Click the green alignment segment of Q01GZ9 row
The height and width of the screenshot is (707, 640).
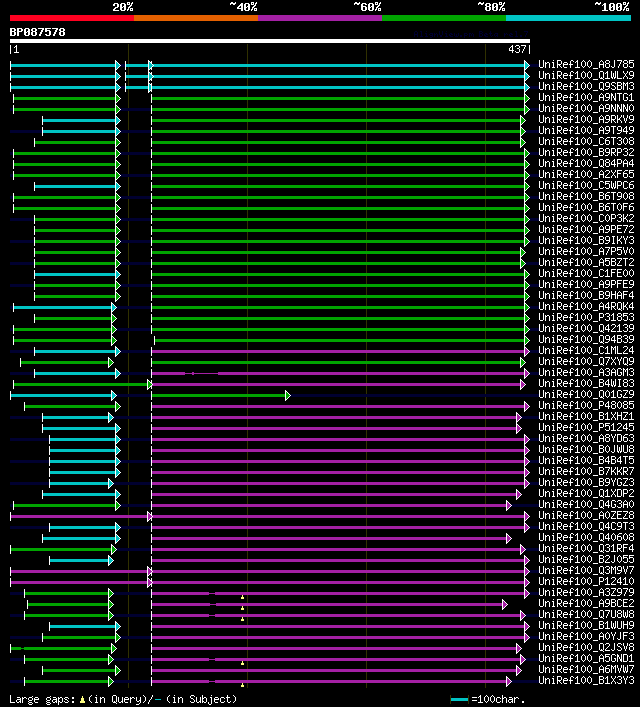tap(221, 395)
